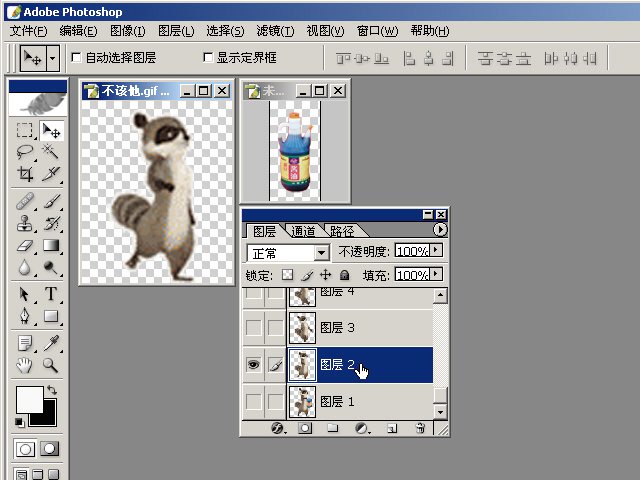Screen dimensions: 640x480
Task: Select the Hand tool
Action: [24, 365]
